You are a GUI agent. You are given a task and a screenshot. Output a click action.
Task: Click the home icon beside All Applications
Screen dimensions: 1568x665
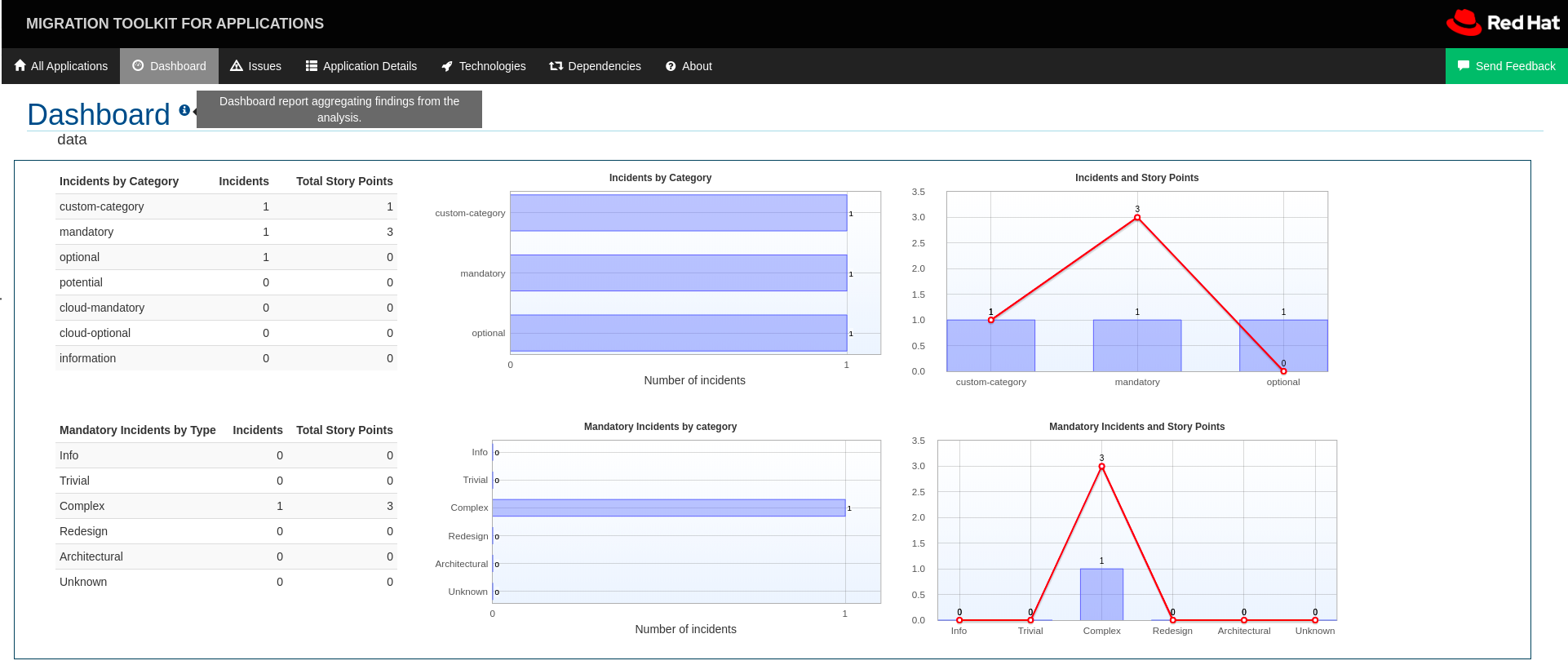tap(20, 65)
